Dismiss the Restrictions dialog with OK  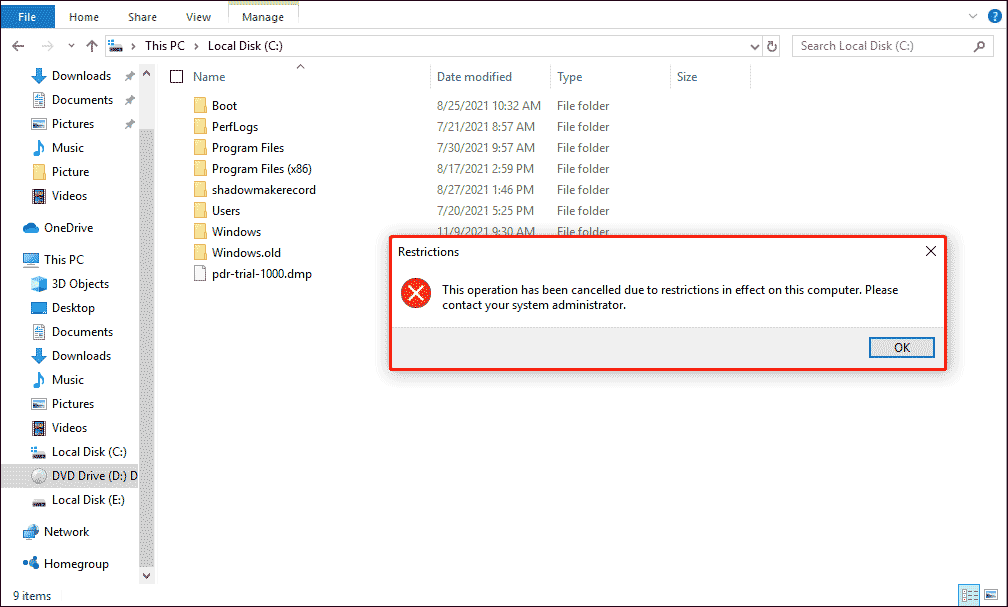[x=900, y=347]
